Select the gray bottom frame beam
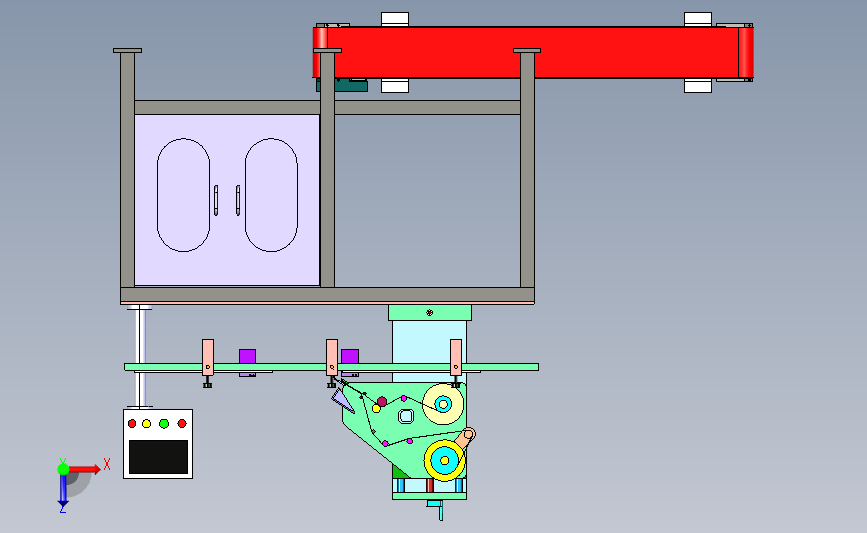 pyautogui.click(x=327, y=295)
